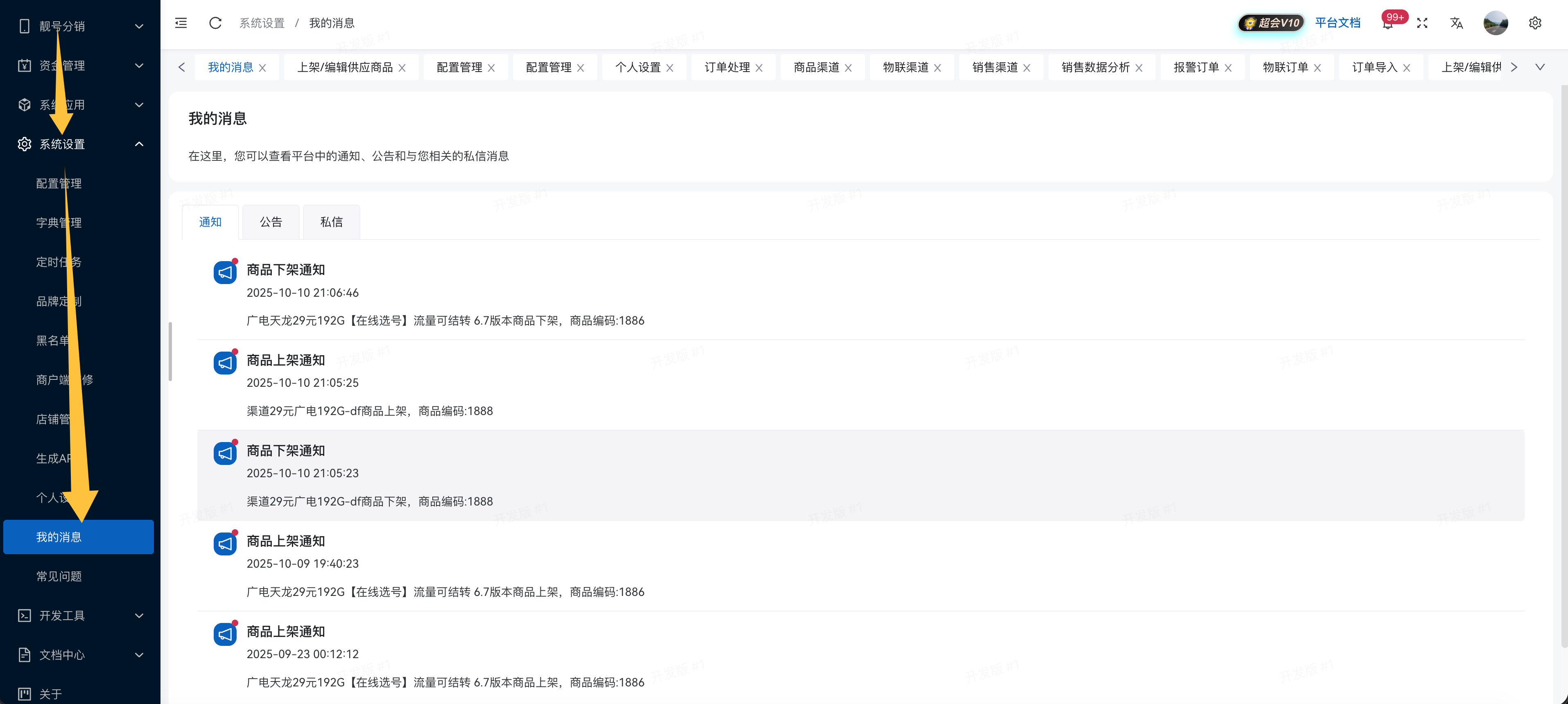
Task: Click the user avatar image
Action: click(1495, 23)
